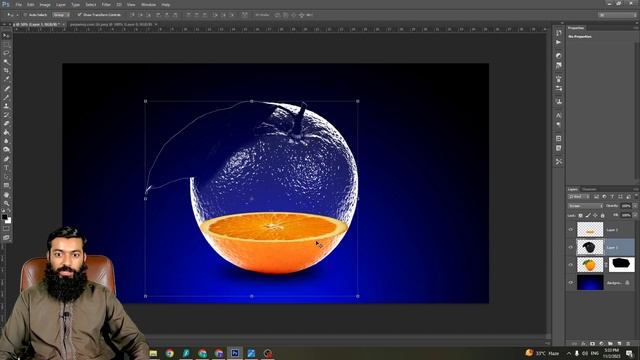Toggle Quick Mask mode in toolbox
The width and height of the screenshot is (640, 360).
[x=6, y=229]
